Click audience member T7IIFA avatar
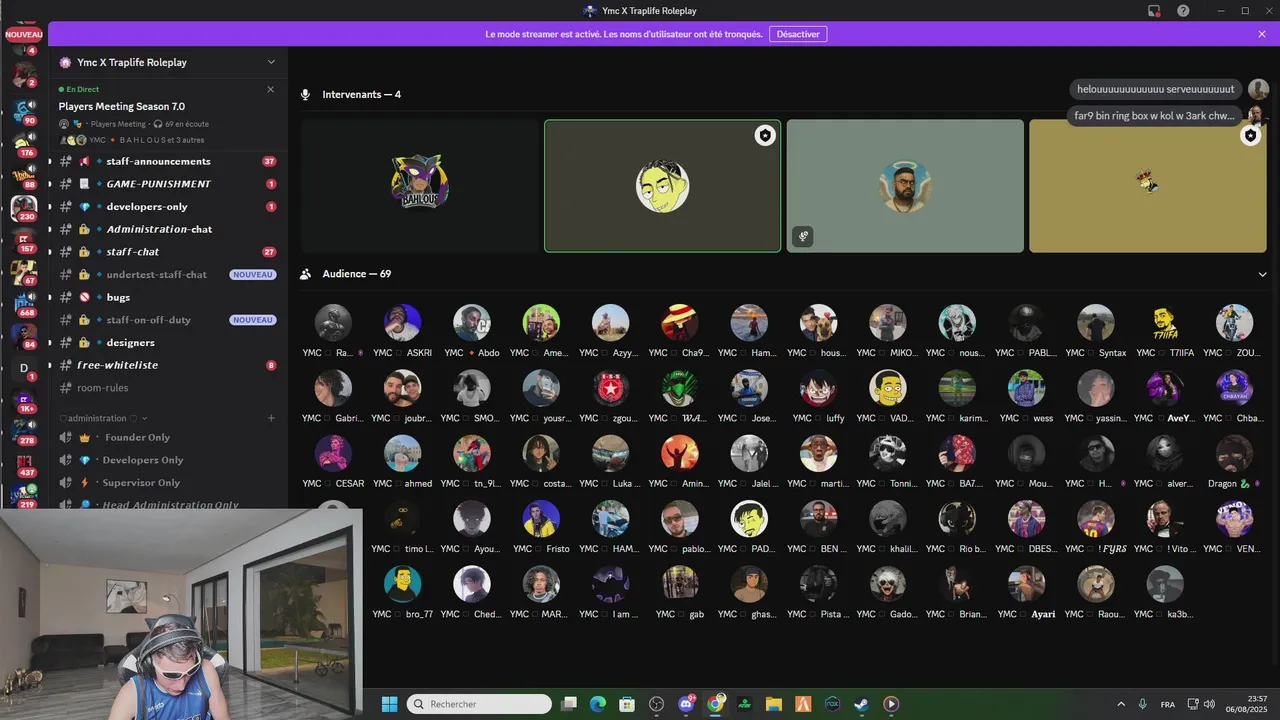This screenshot has width=1280, height=720. [x=1165, y=323]
